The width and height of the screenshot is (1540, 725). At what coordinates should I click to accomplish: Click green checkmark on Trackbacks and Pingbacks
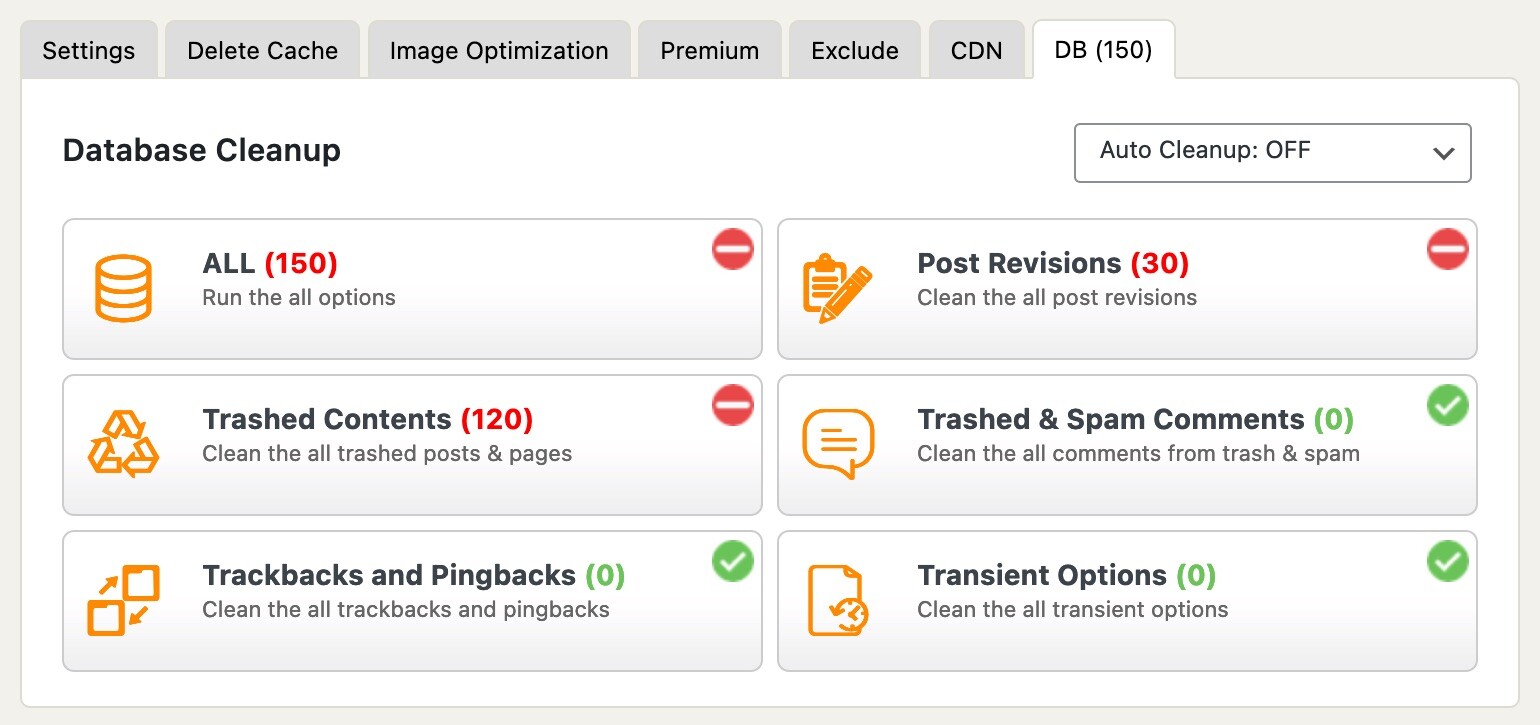733,561
